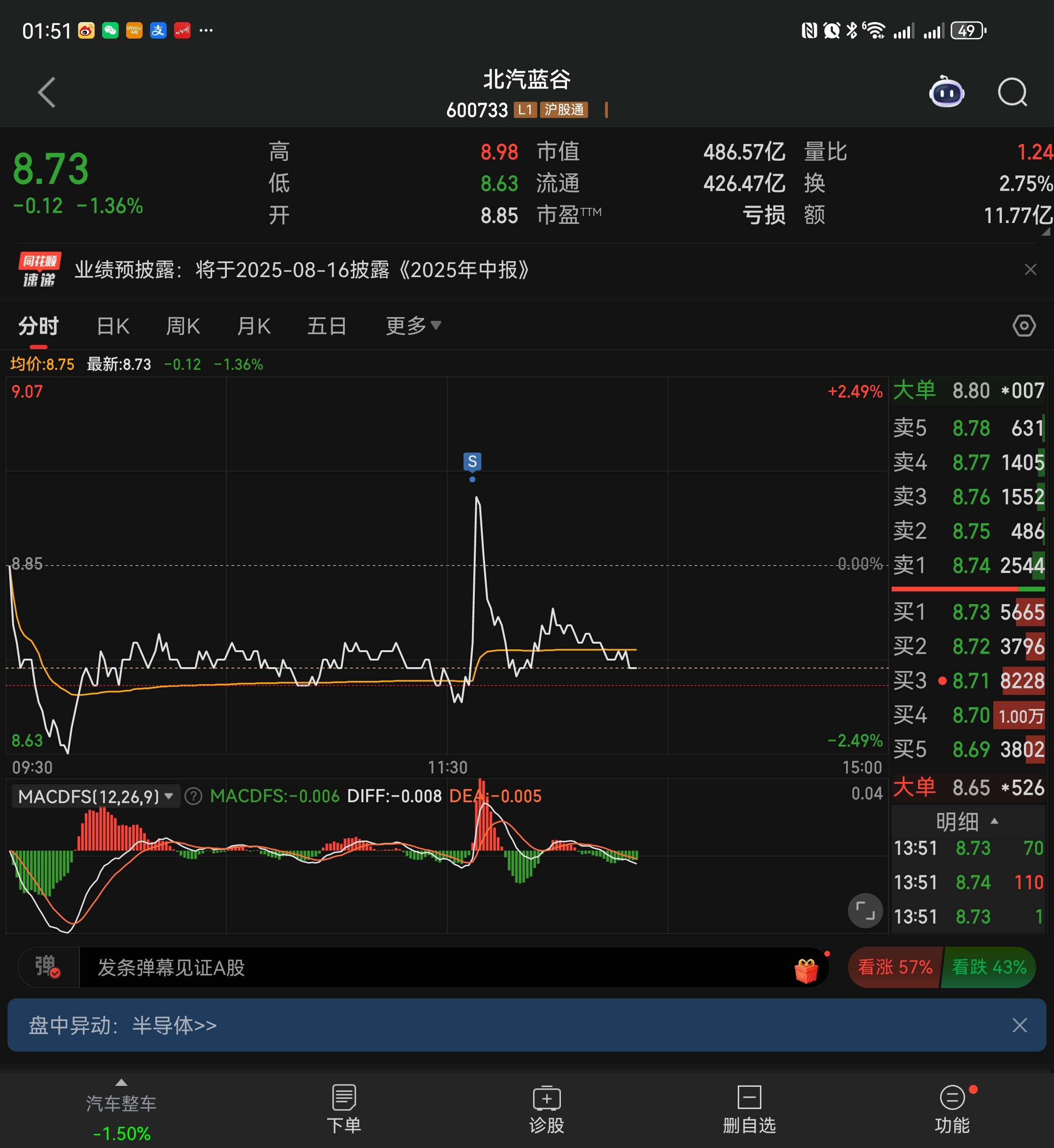The height and width of the screenshot is (1148, 1054).
Task: Select 买5 price 8.69 row
Action: (968, 749)
